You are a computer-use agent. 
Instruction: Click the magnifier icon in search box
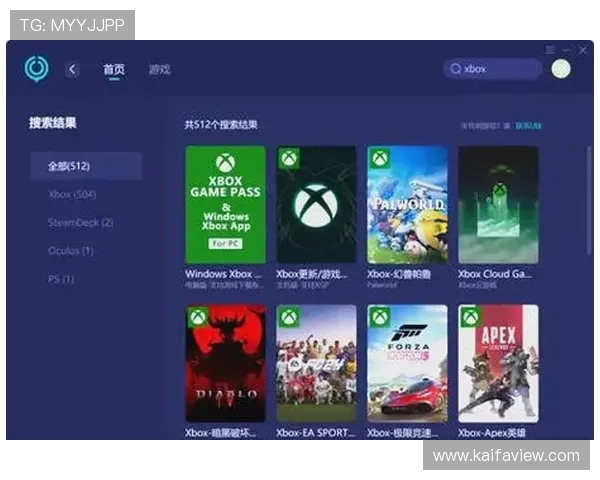coord(455,69)
